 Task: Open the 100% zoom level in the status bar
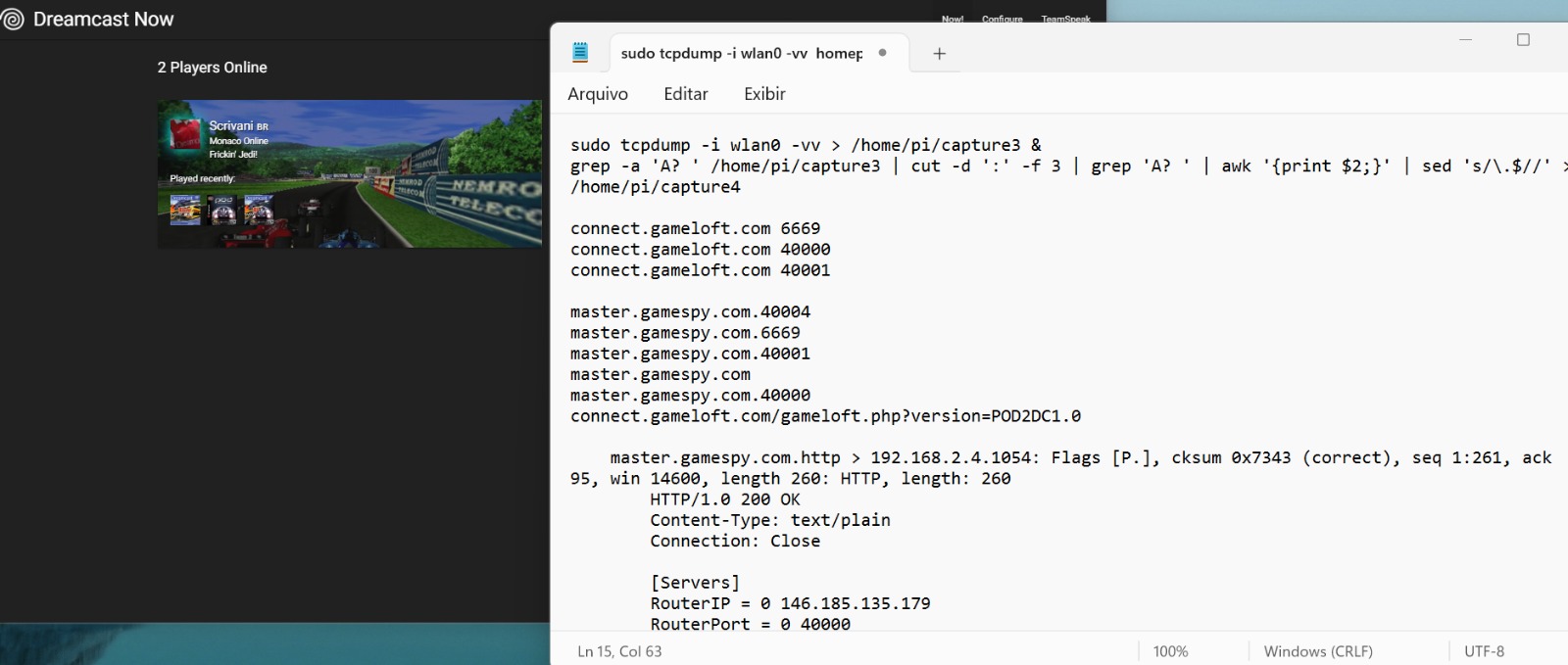point(1170,651)
